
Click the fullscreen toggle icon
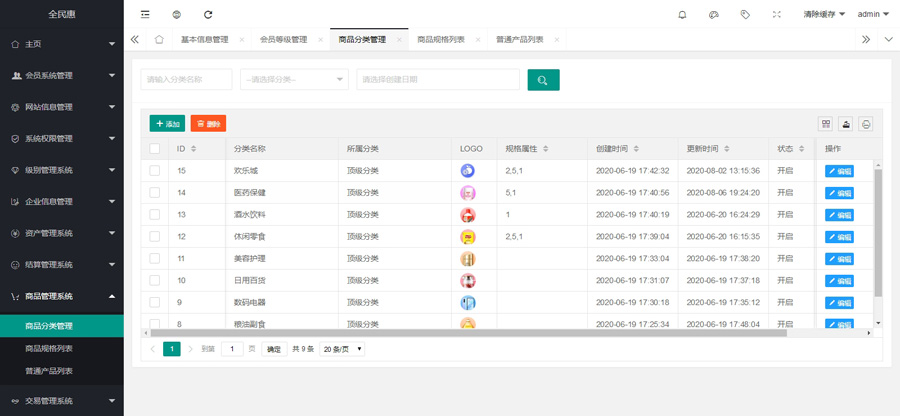[776, 15]
